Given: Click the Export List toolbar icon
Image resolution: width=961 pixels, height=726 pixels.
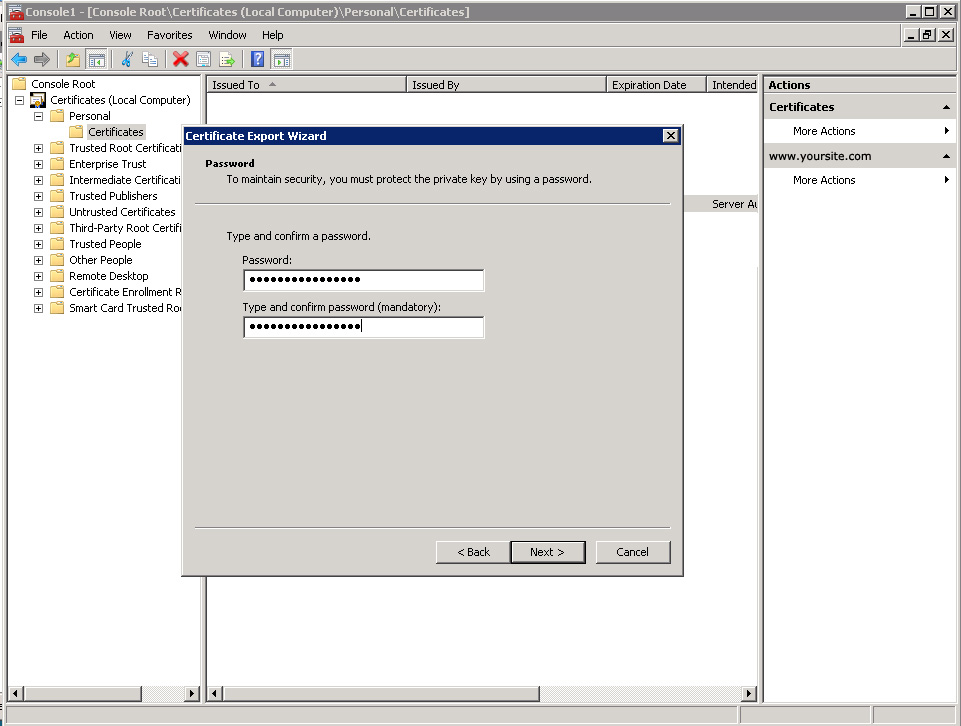Looking at the screenshot, I should [227, 59].
